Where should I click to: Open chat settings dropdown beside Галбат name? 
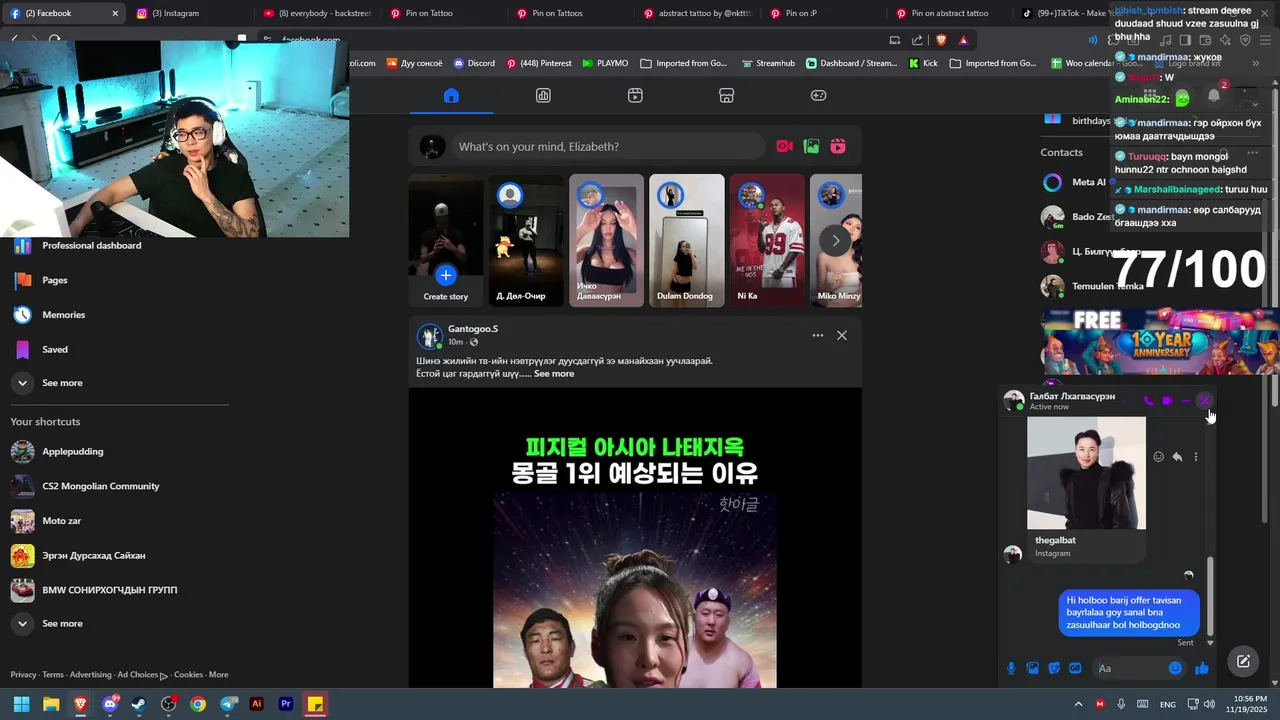[x=1124, y=401]
